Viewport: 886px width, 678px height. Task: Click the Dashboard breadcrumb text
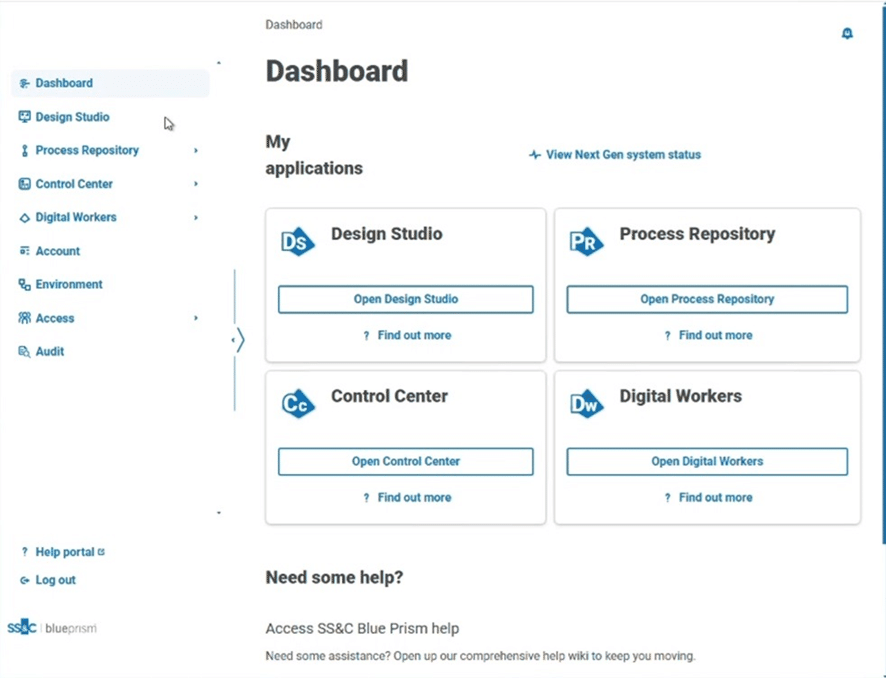[x=294, y=25]
